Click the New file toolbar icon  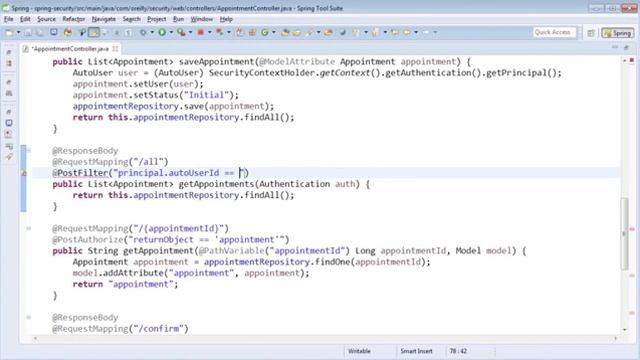(x=9, y=32)
